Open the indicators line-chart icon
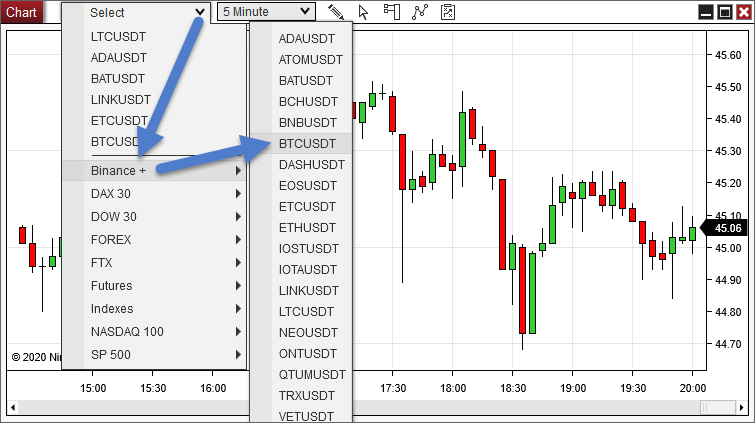The image size is (755, 423). [420, 12]
